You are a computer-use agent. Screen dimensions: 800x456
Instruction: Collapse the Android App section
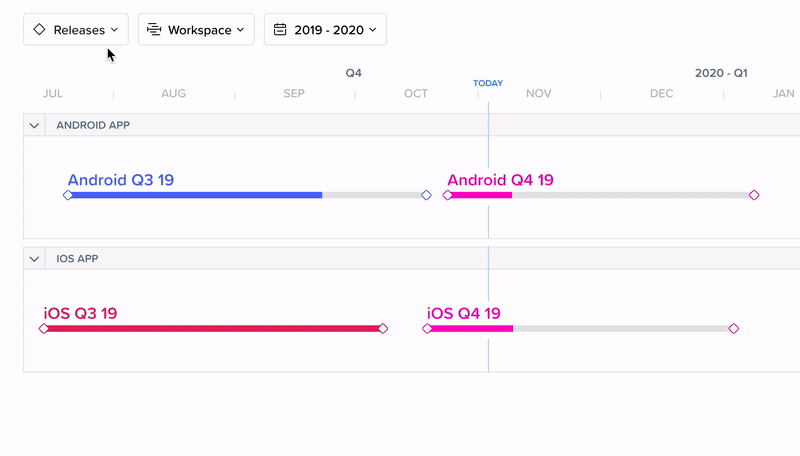click(34, 125)
